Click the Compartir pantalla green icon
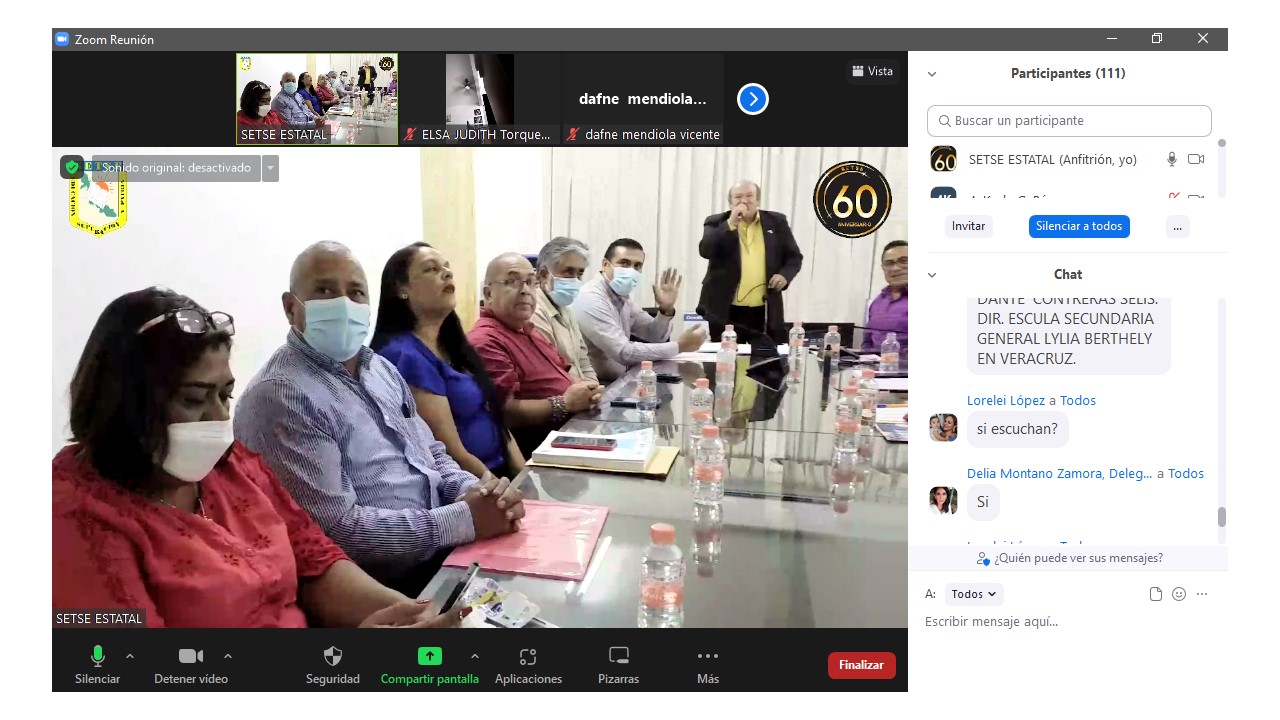The height and width of the screenshot is (720, 1280). 429,657
